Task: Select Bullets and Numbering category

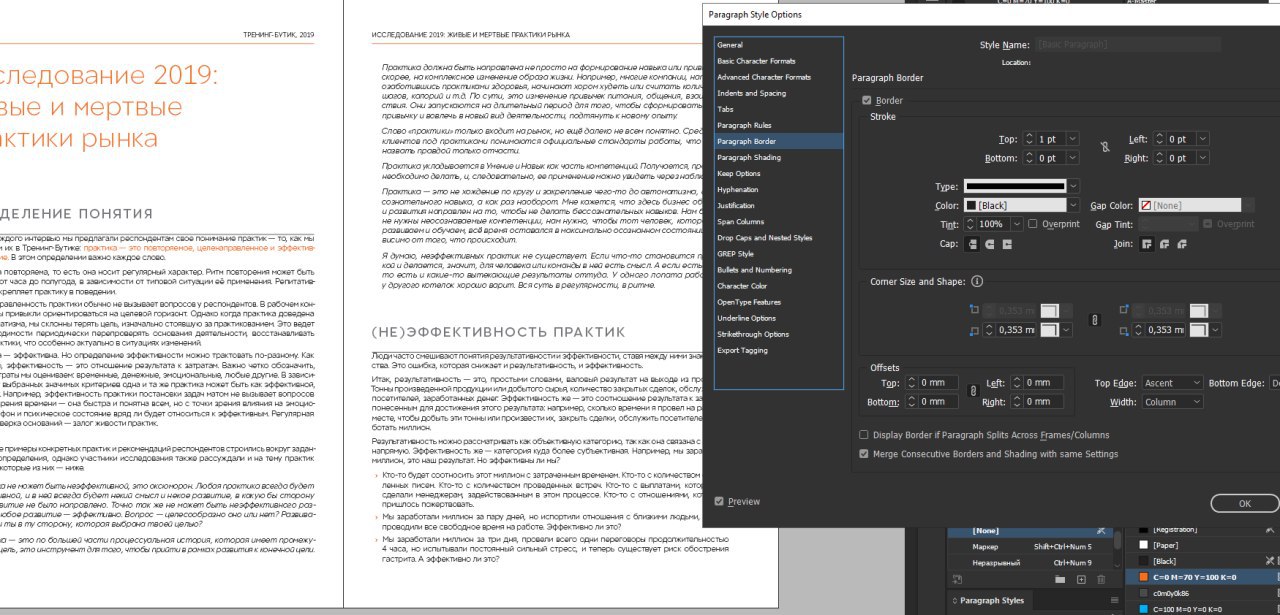Action: [x=779, y=270]
